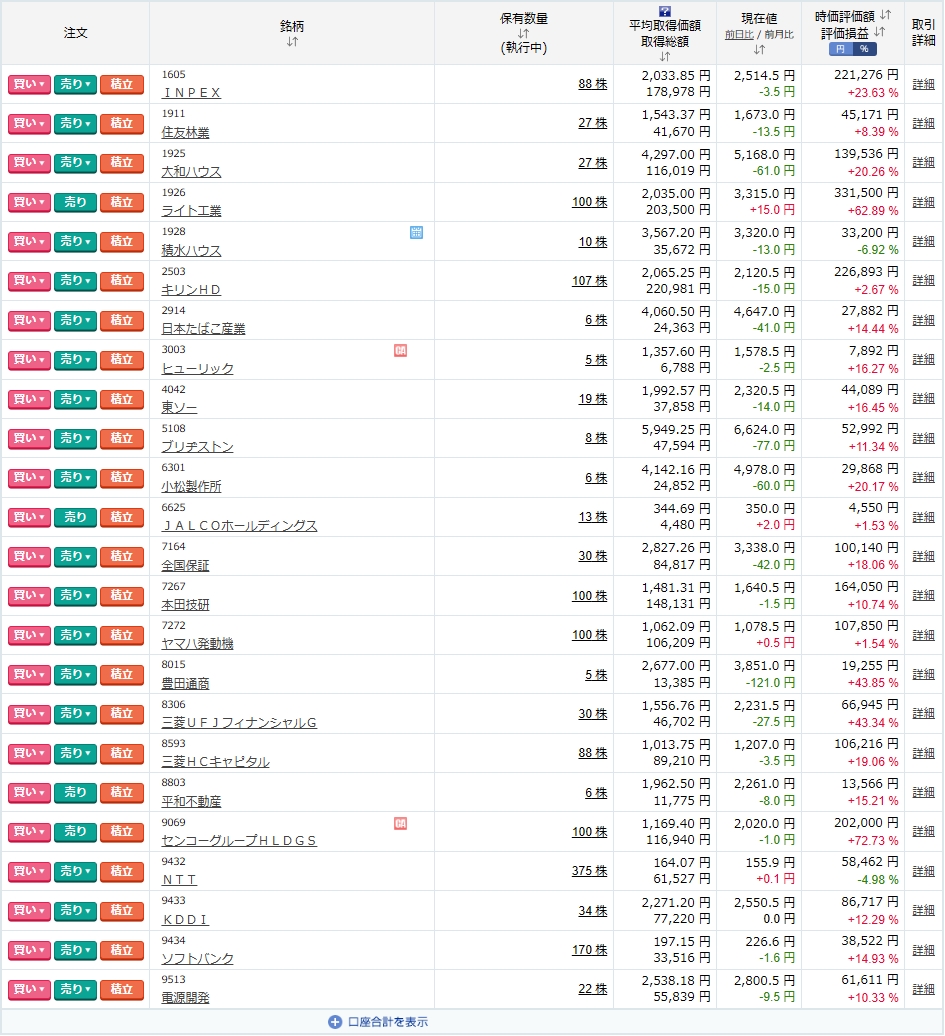Click the 積立 button for 積水ハウス

(x=122, y=242)
